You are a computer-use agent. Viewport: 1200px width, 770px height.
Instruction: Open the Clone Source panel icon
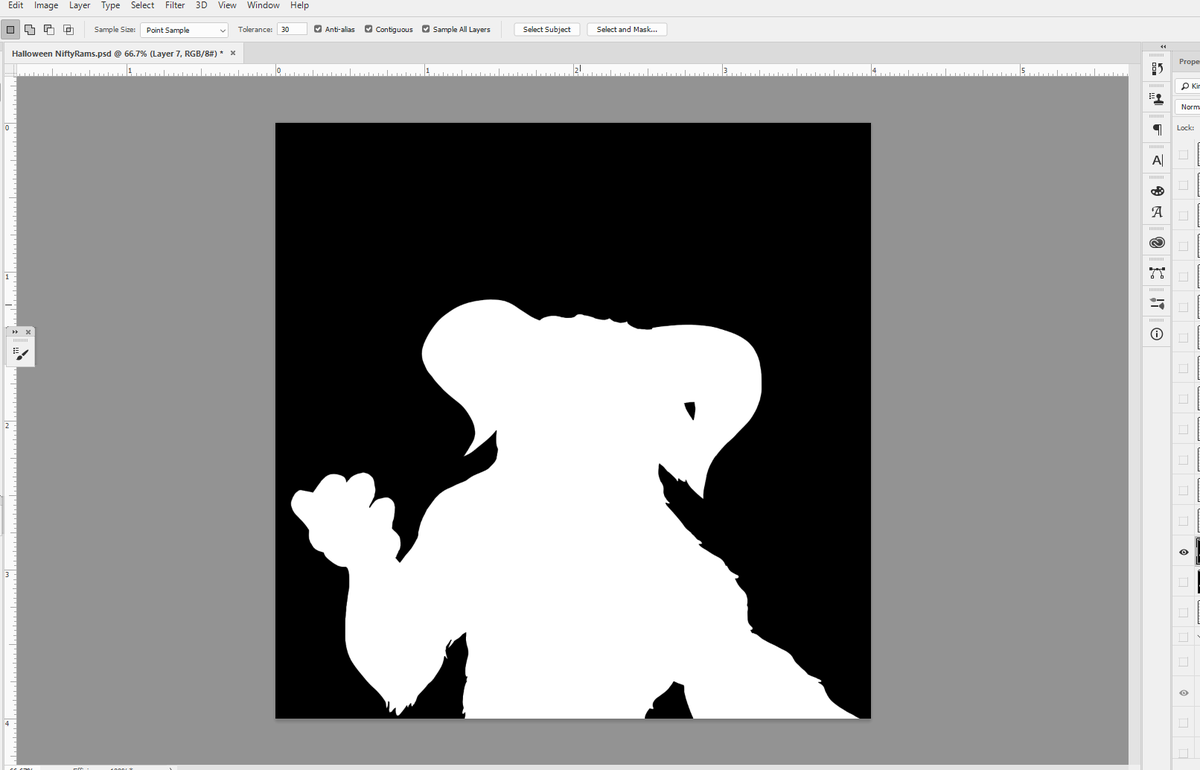[x=1156, y=96]
